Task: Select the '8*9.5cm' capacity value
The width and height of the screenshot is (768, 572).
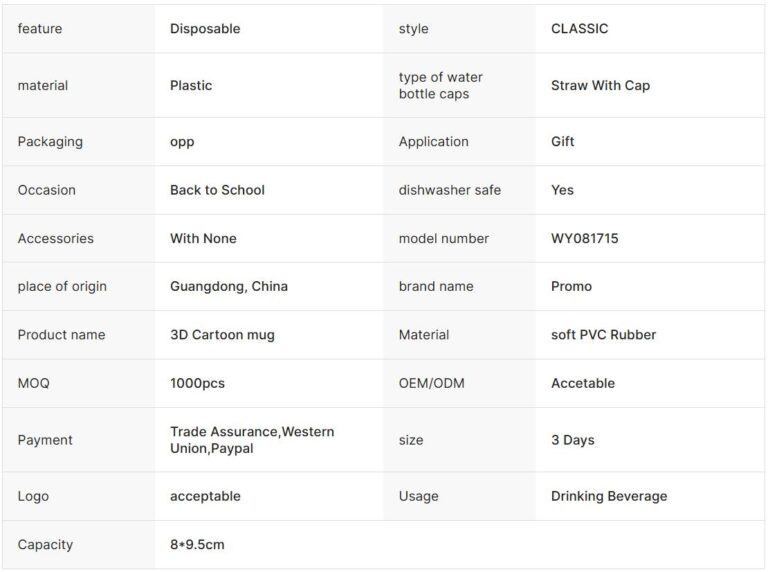Action: click(198, 545)
